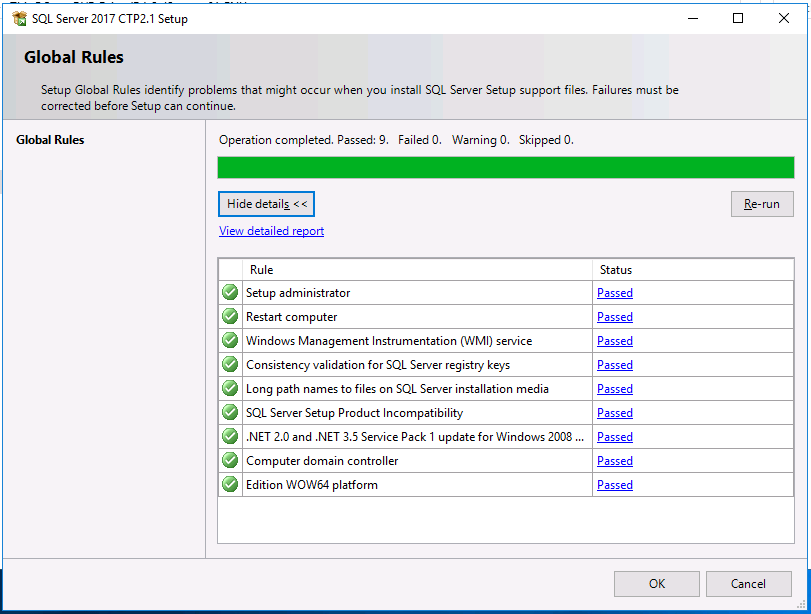Click green check icon beside WMI service rule

230,340
